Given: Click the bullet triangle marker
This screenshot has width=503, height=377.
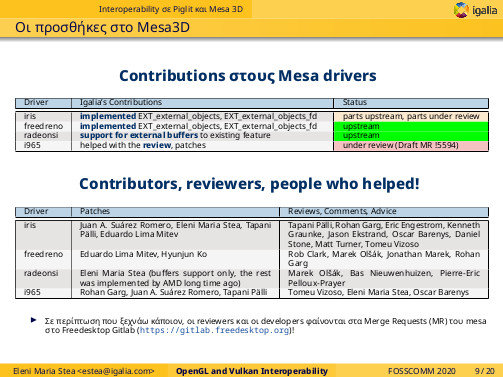Looking at the screenshot, I should (x=33, y=320).
